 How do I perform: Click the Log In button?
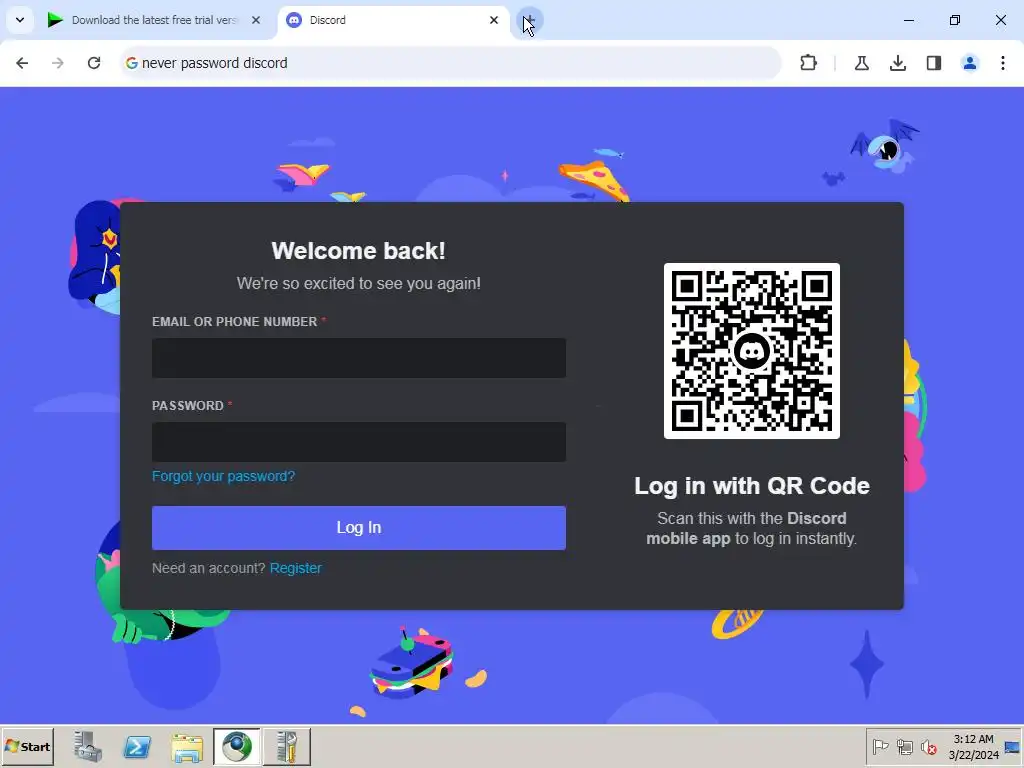pyautogui.click(x=359, y=528)
